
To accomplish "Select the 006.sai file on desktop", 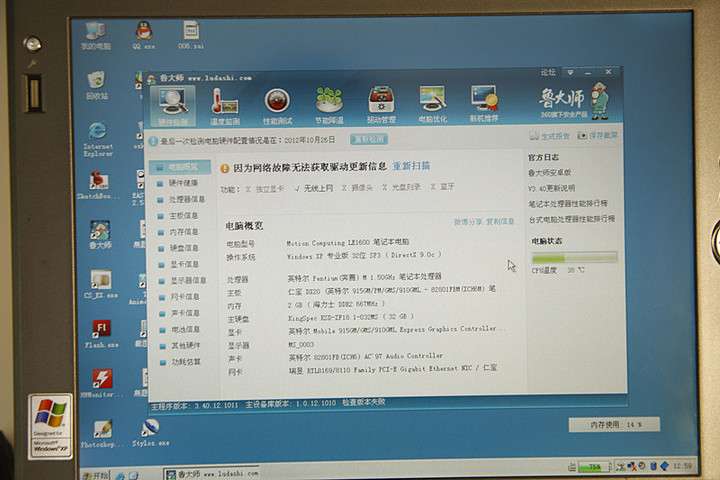I will (x=191, y=35).
